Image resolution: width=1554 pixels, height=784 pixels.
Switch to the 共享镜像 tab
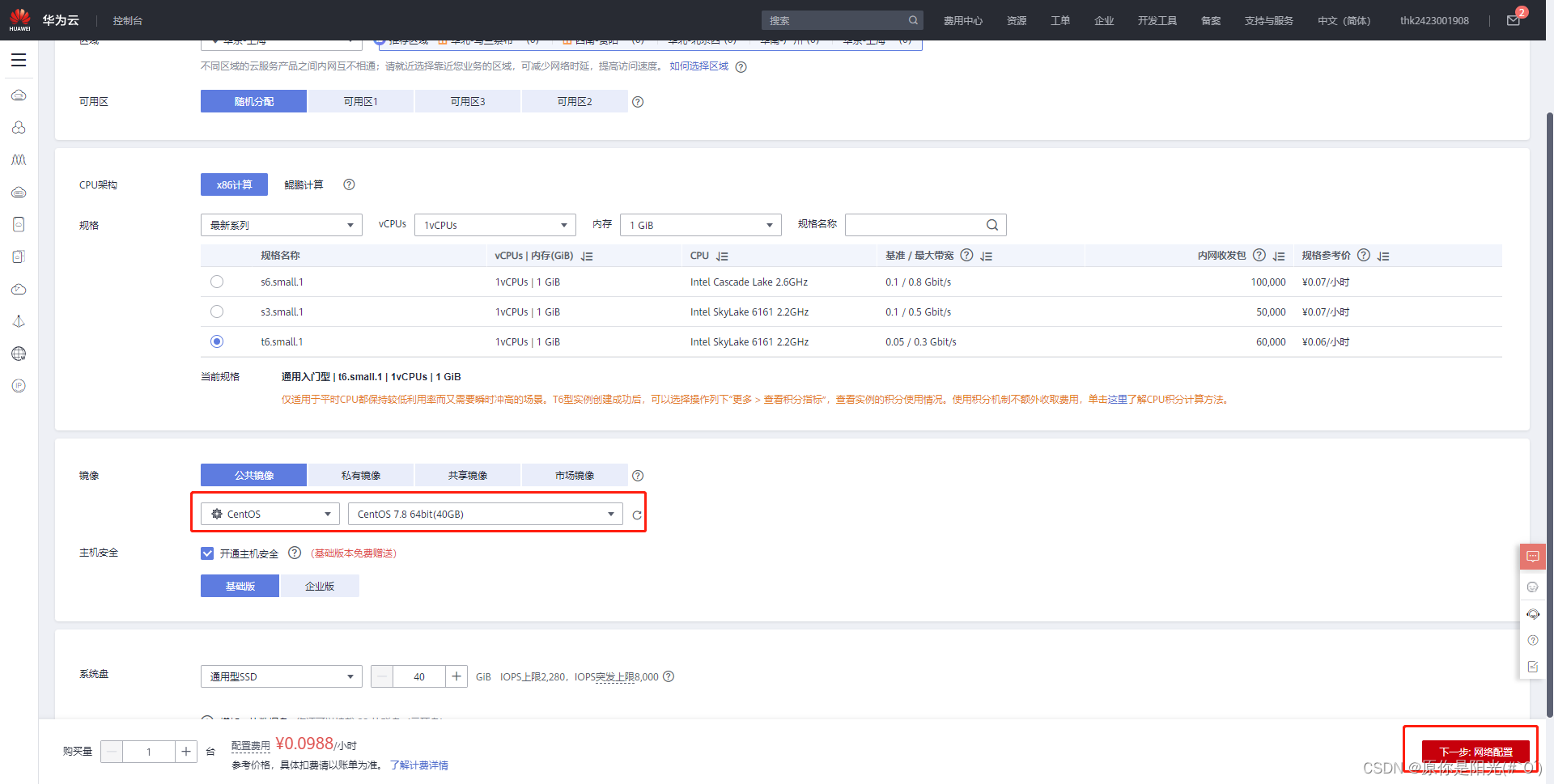pos(468,475)
